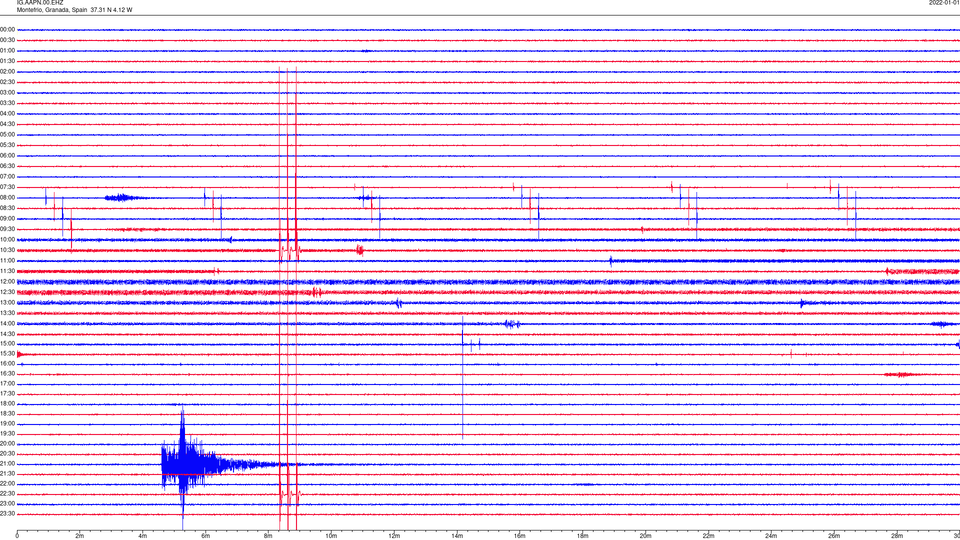The height and width of the screenshot is (540, 960).
Task: Select the 13:00 trace time label
Action: (8, 302)
